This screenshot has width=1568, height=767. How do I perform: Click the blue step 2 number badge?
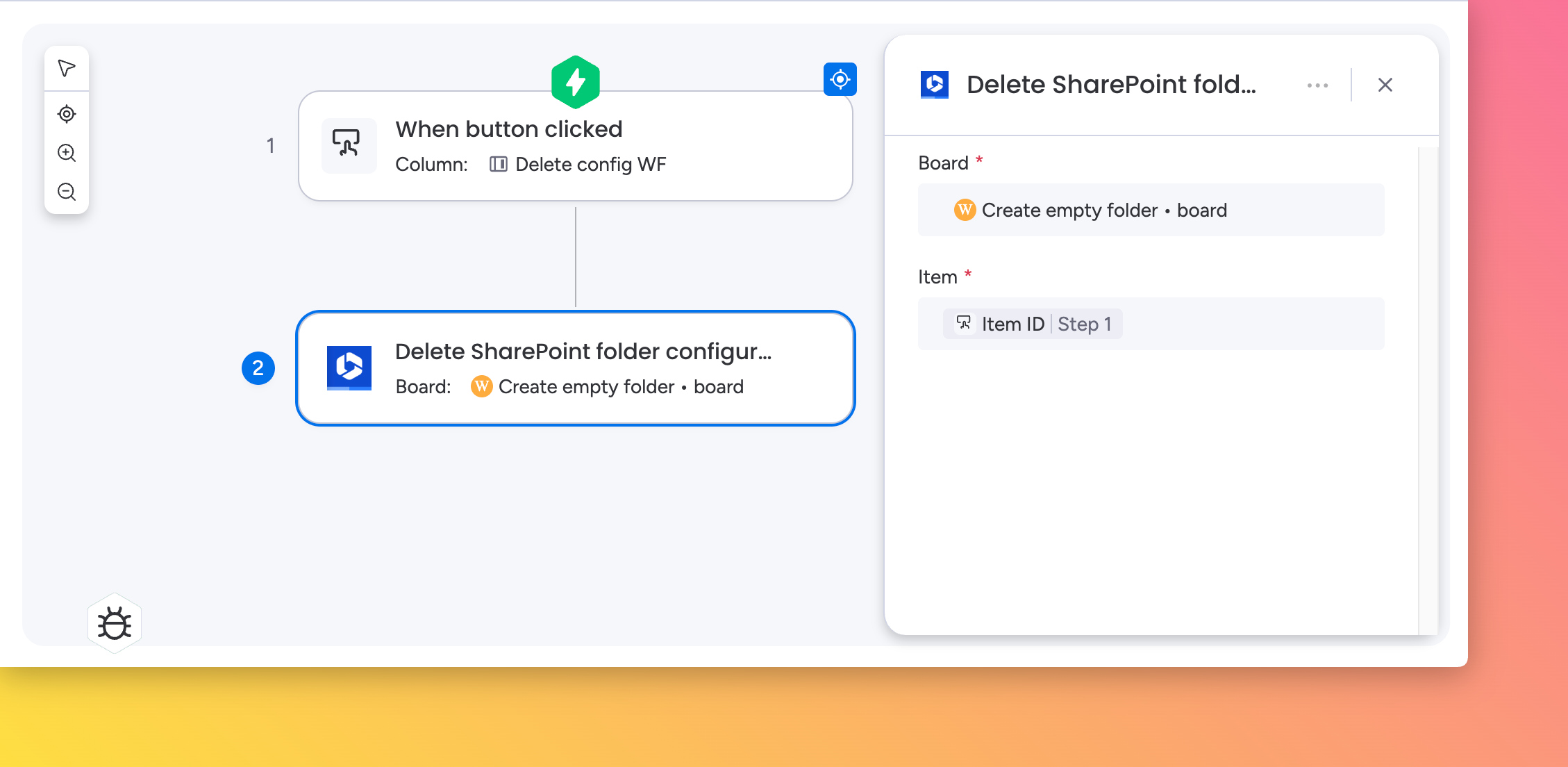258,368
